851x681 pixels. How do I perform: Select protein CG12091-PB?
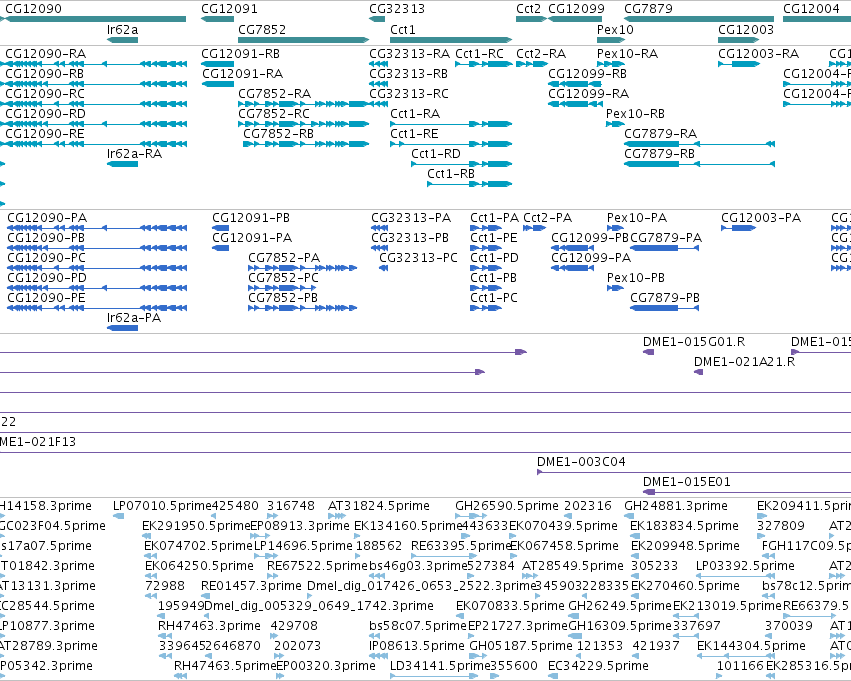(251, 218)
